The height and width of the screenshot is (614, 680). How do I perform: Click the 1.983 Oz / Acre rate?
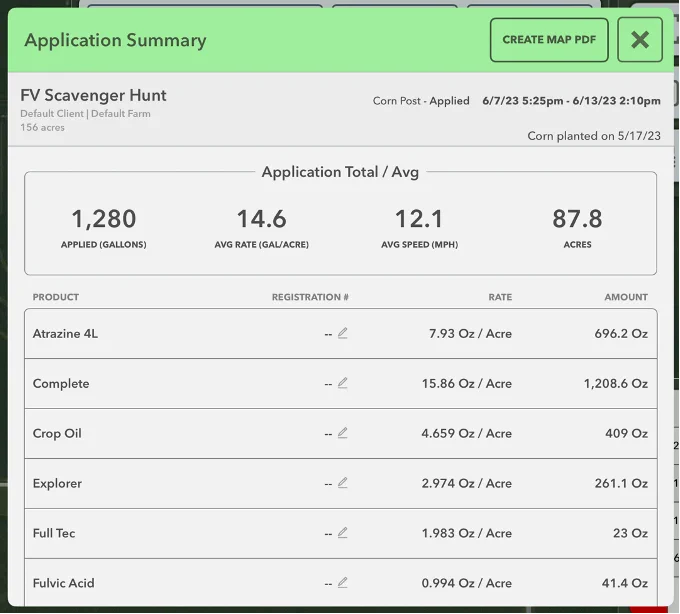click(x=467, y=533)
